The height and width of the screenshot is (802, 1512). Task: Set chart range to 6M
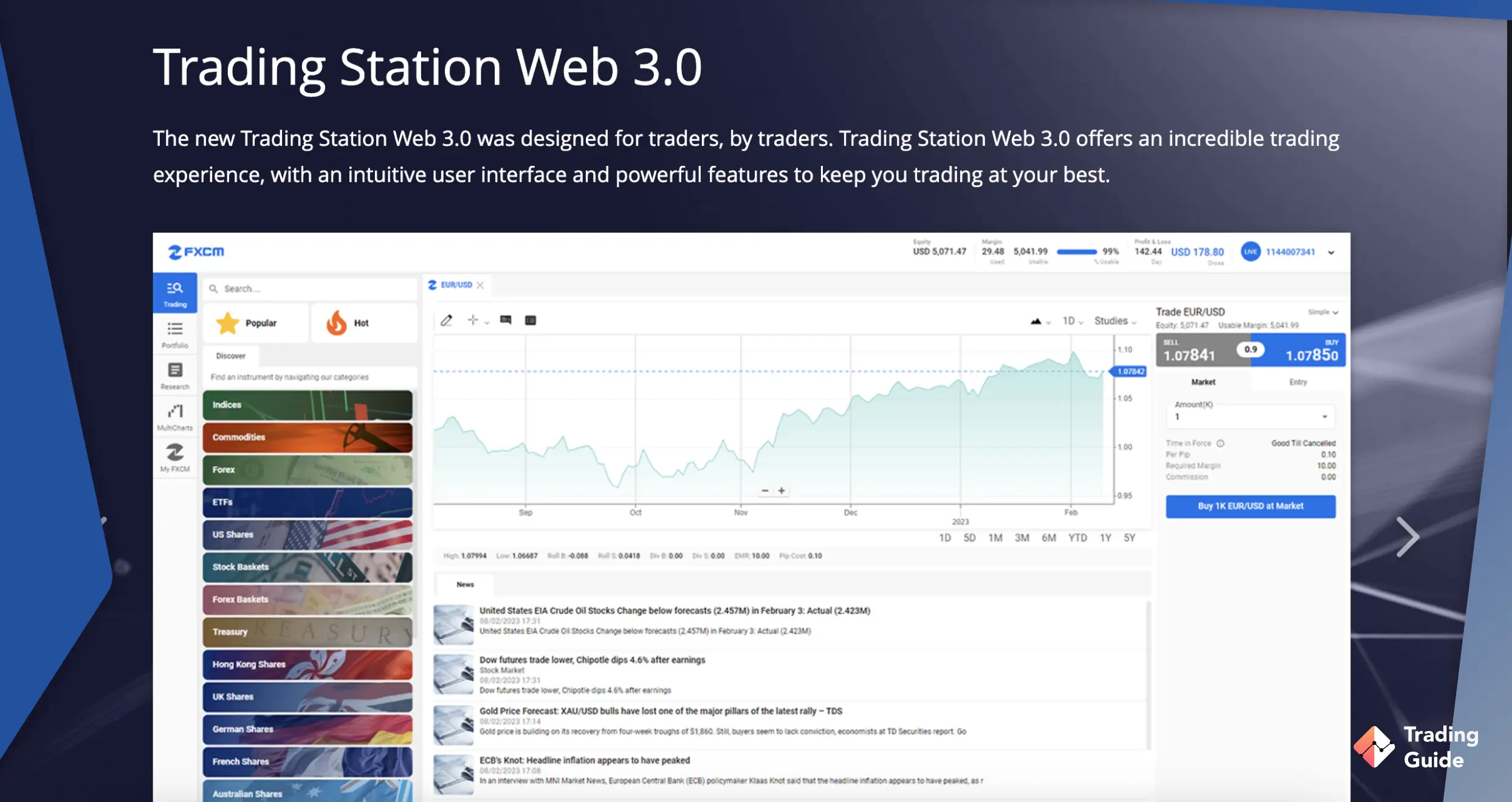pos(1049,538)
